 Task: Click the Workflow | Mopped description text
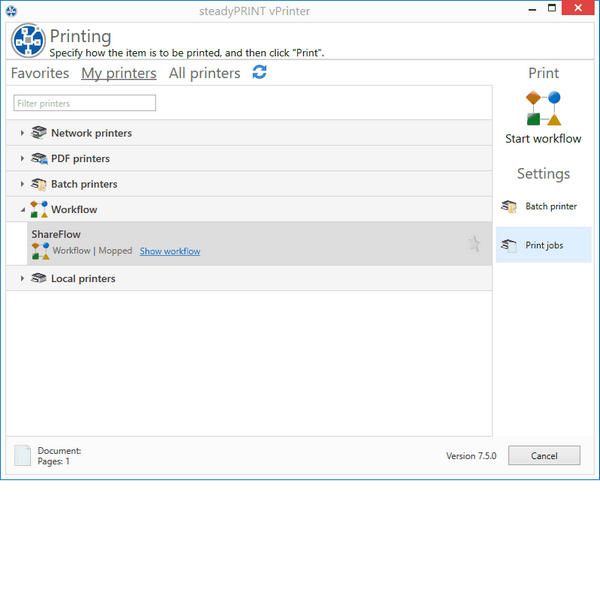coord(92,251)
